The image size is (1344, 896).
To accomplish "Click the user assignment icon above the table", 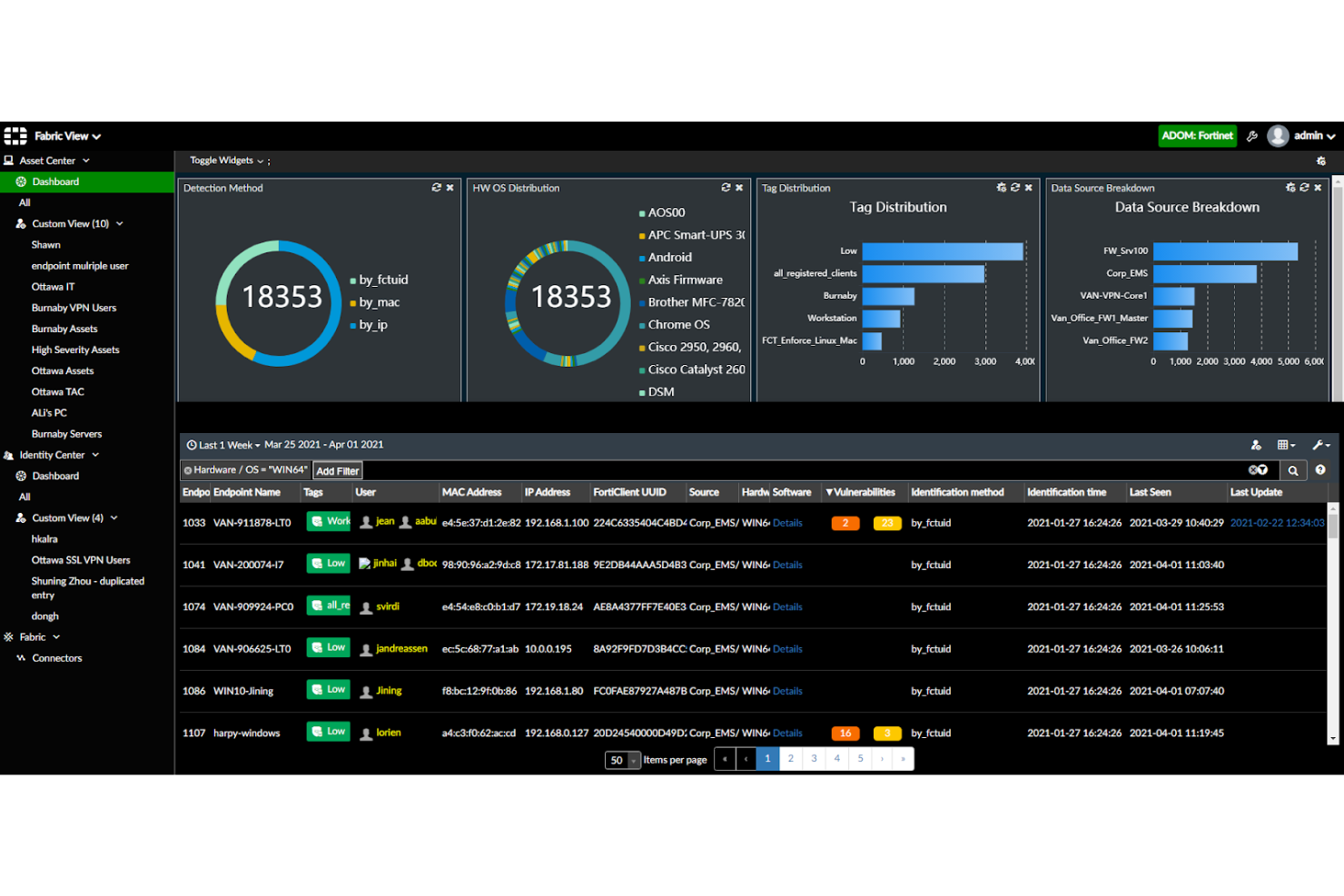I will click(x=1257, y=445).
